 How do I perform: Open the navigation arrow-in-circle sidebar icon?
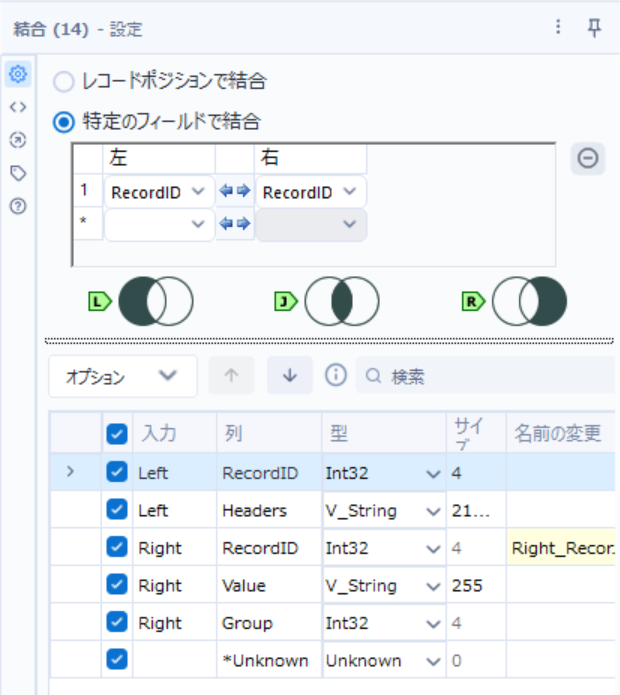pos(18,140)
